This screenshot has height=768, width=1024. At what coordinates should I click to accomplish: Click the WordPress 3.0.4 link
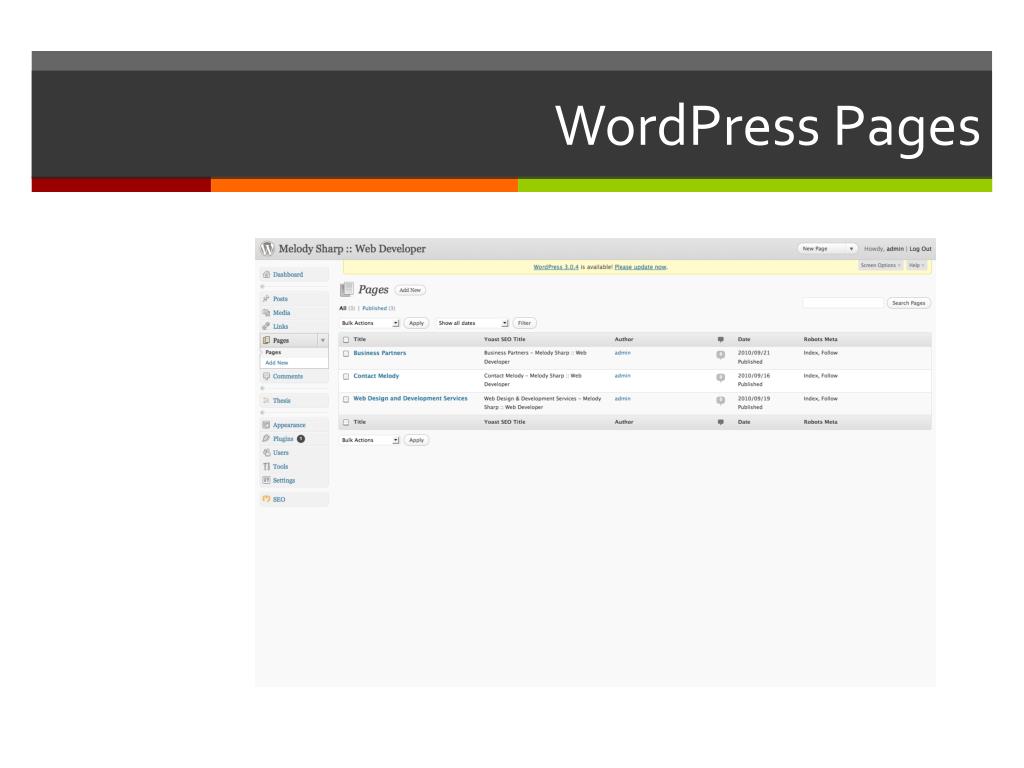(x=556, y=267)
